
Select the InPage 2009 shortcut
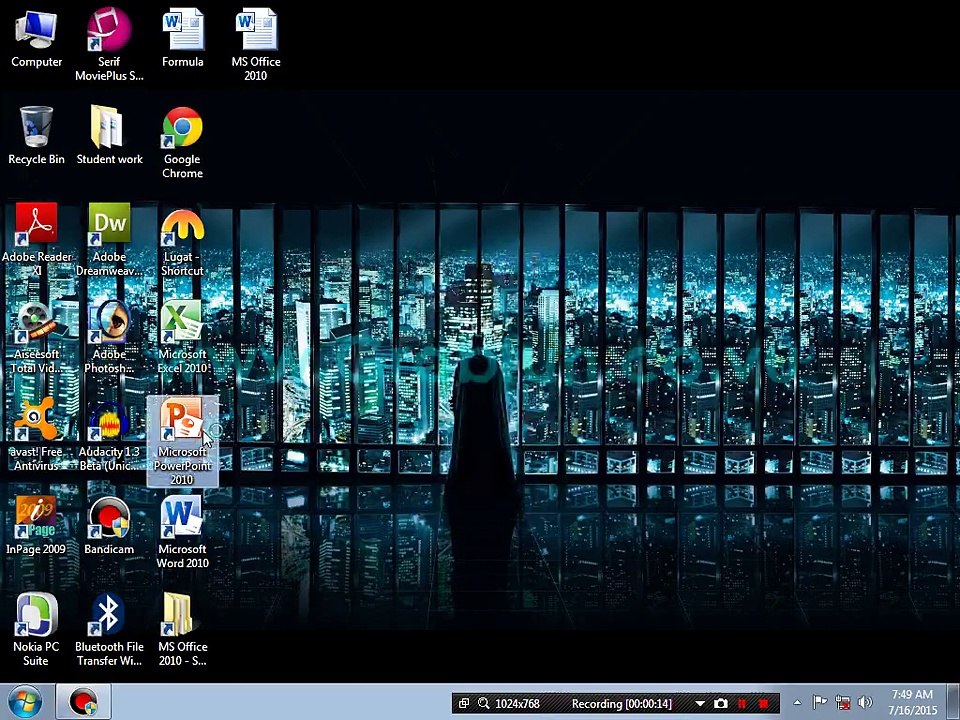36,525
